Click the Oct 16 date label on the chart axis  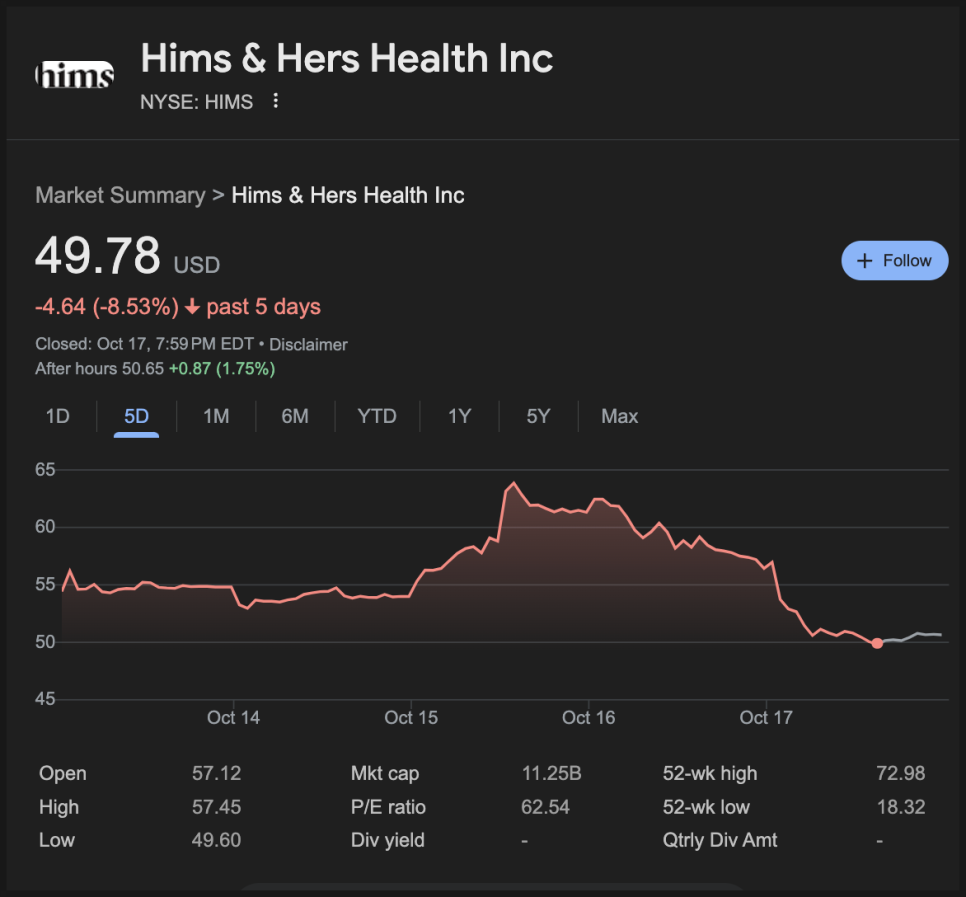tap(589, 717)
